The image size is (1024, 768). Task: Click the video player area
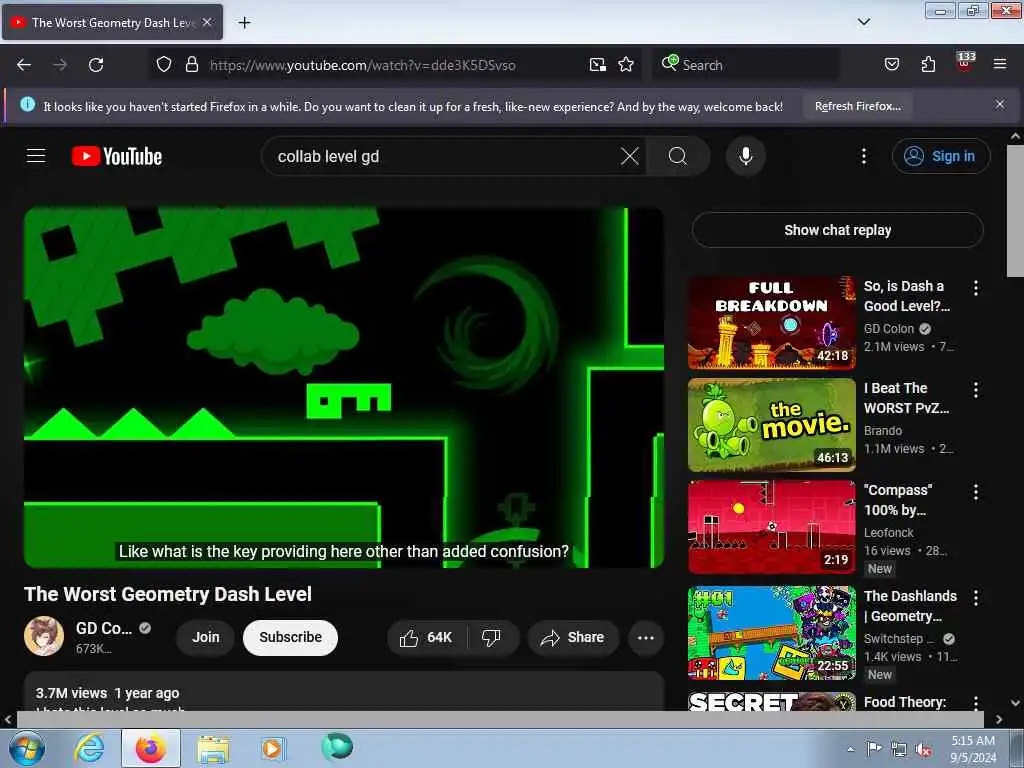(x=344, y=387)
